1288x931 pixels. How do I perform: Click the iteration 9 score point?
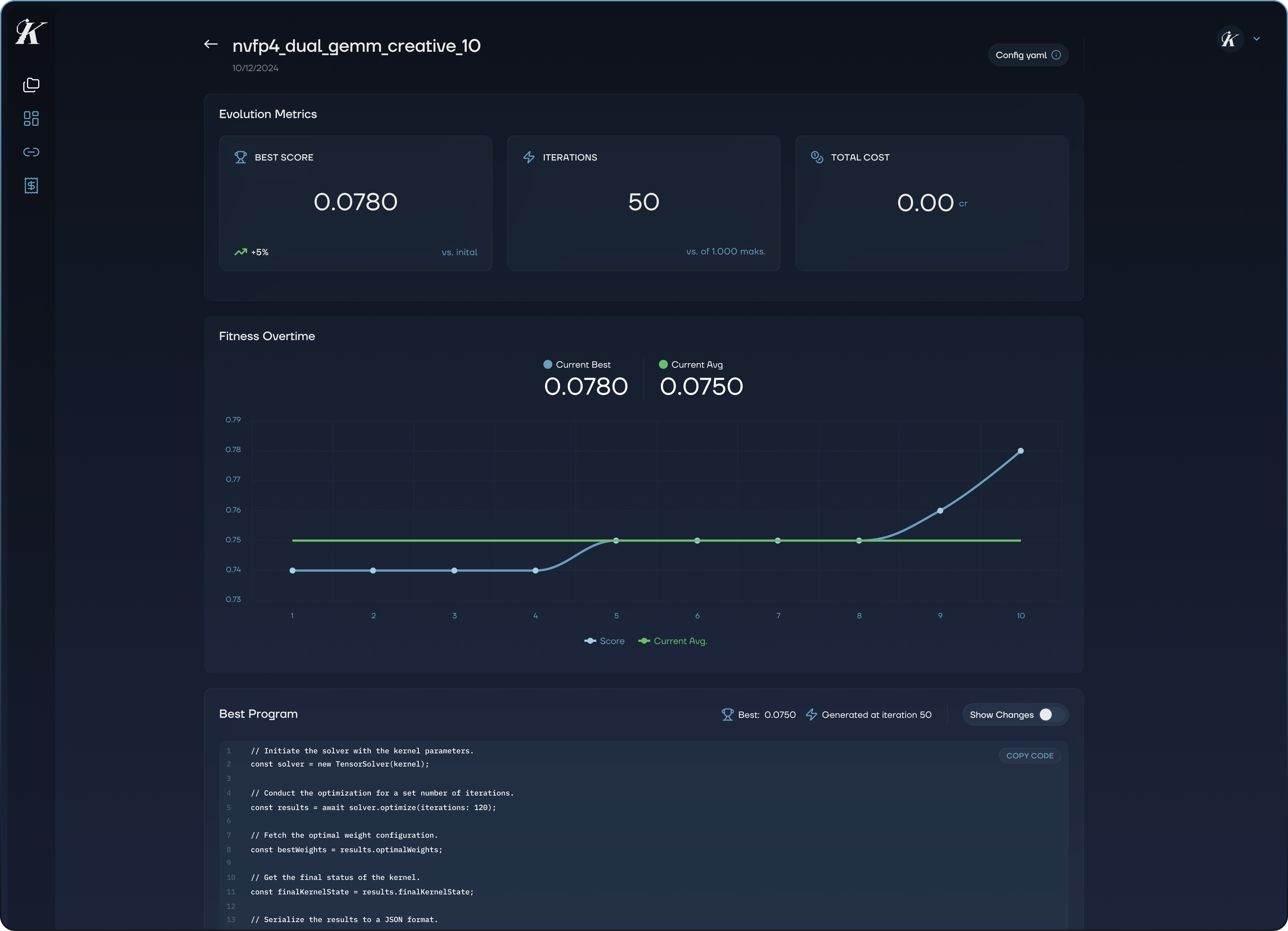(940, 511)
